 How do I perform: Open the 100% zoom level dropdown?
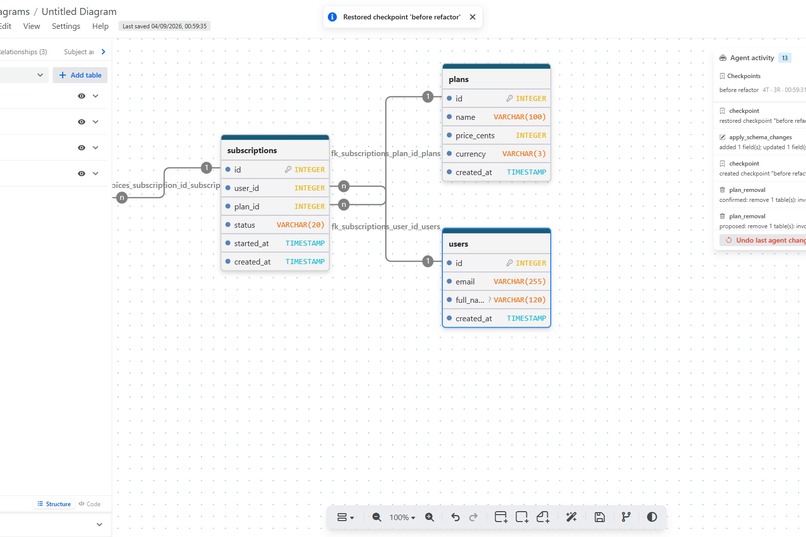(x=402, y=517)
